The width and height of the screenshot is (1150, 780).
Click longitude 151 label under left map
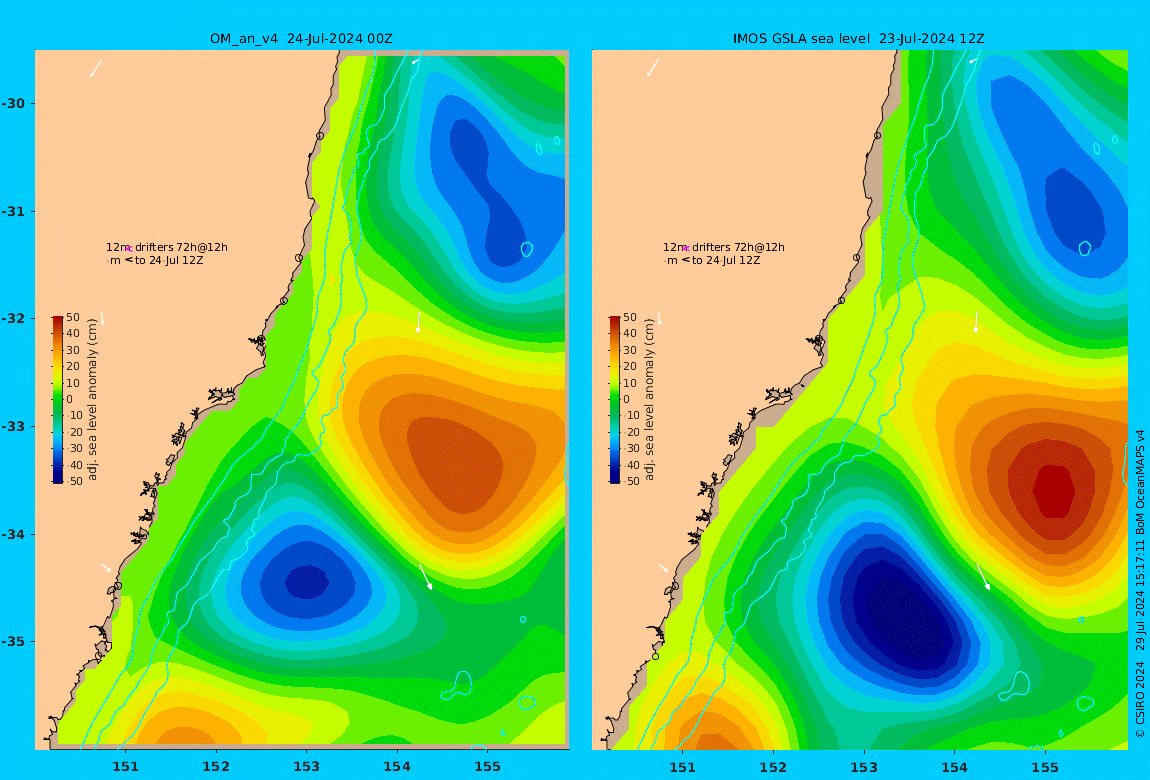click(x=125, y=767)
